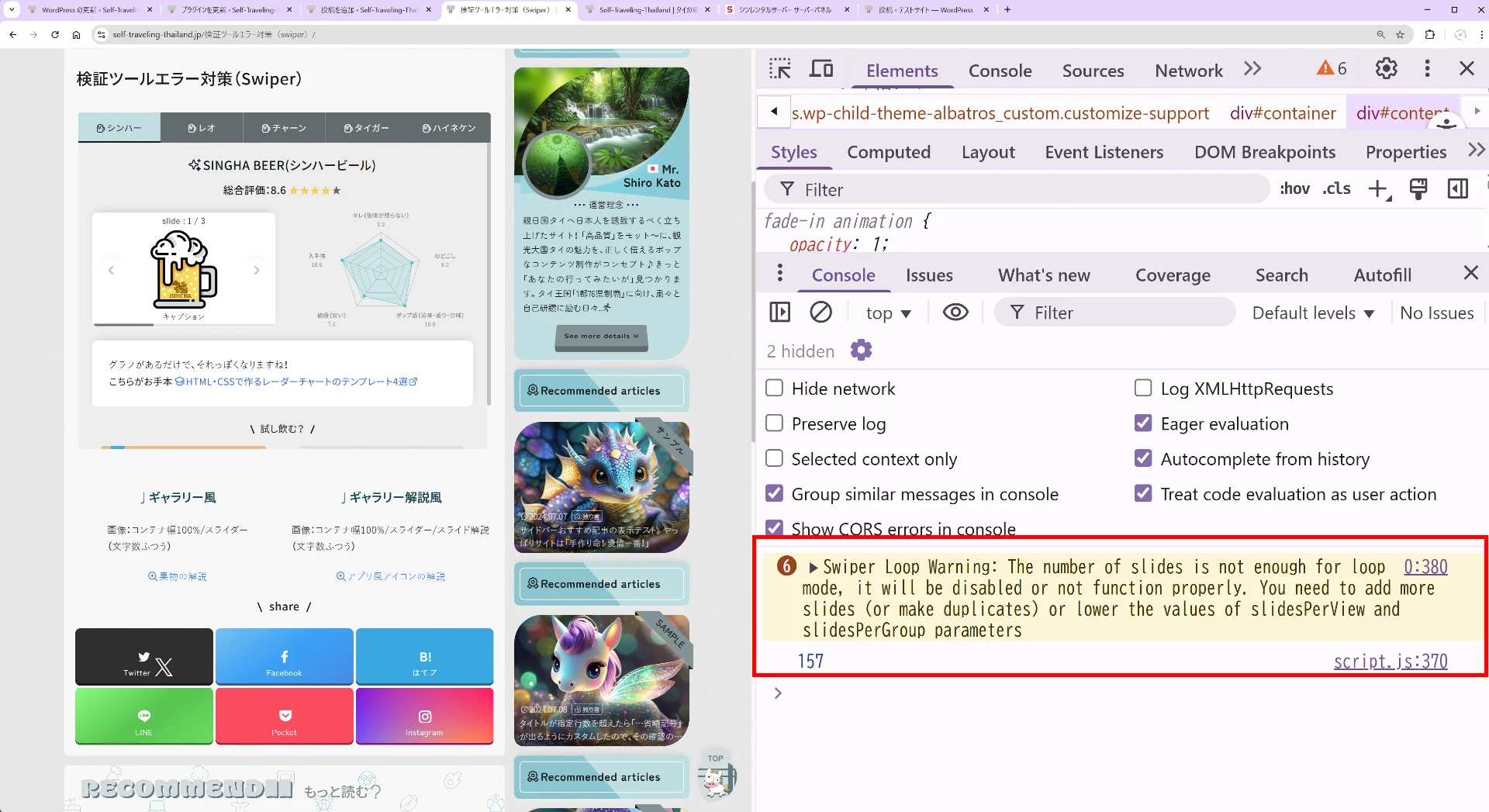Check Selected context only
Image resolution: width=1489 pixels, height=812 pixels.
774,458
